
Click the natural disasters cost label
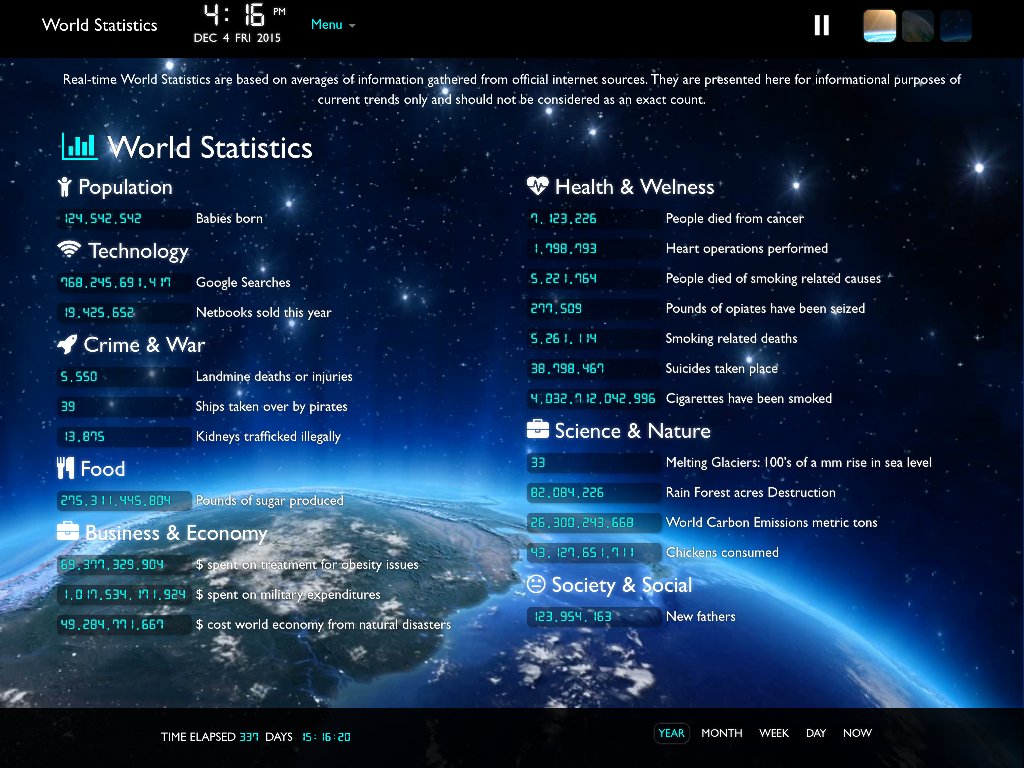tap(323, 625)
